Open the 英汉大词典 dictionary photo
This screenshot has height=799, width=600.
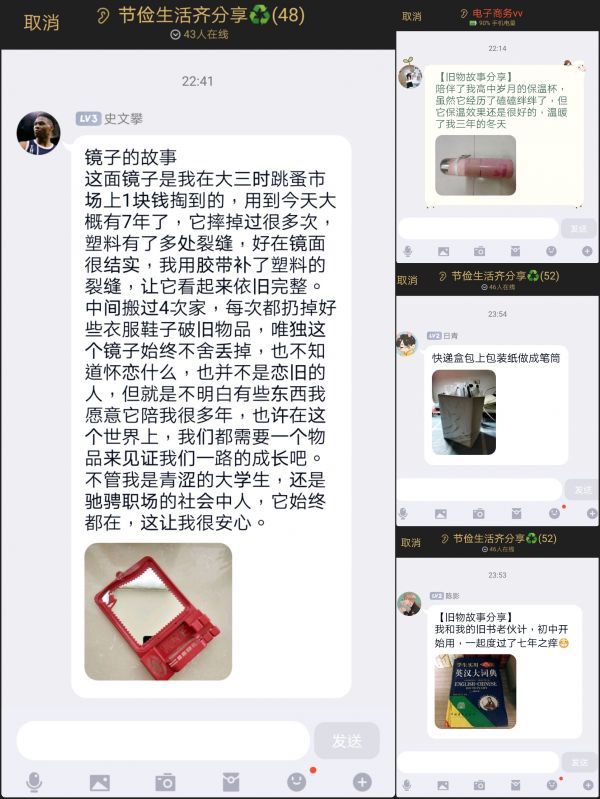tap(475, 691)
